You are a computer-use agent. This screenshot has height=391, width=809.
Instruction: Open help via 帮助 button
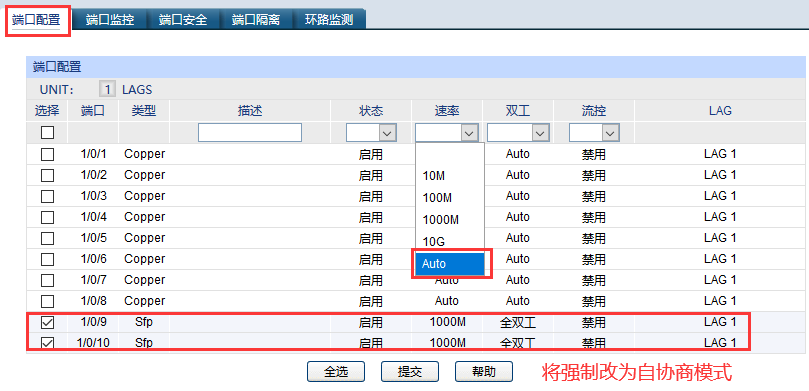484,371
